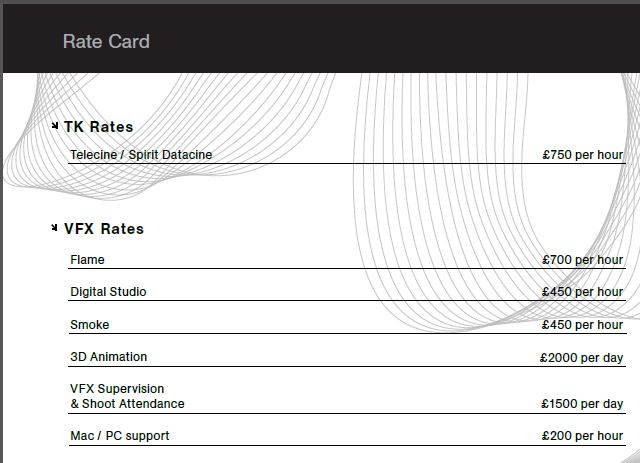This screenshot has width=640, height=463.
Task: Collapse the VFX Rates section heading
Action: click(x=104, y=229)
